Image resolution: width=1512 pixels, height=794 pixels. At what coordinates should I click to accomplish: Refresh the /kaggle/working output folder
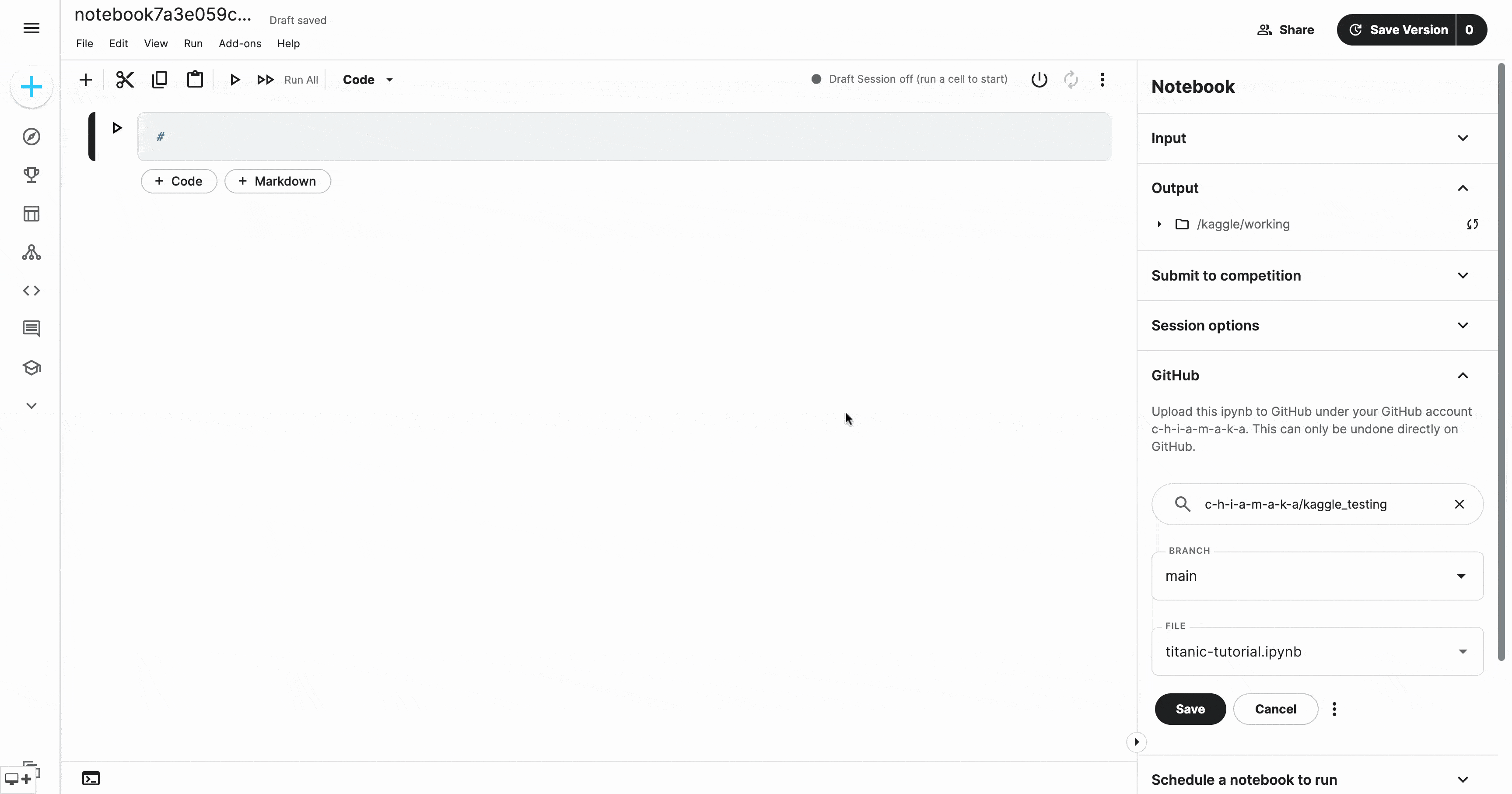click(1472, 224)
